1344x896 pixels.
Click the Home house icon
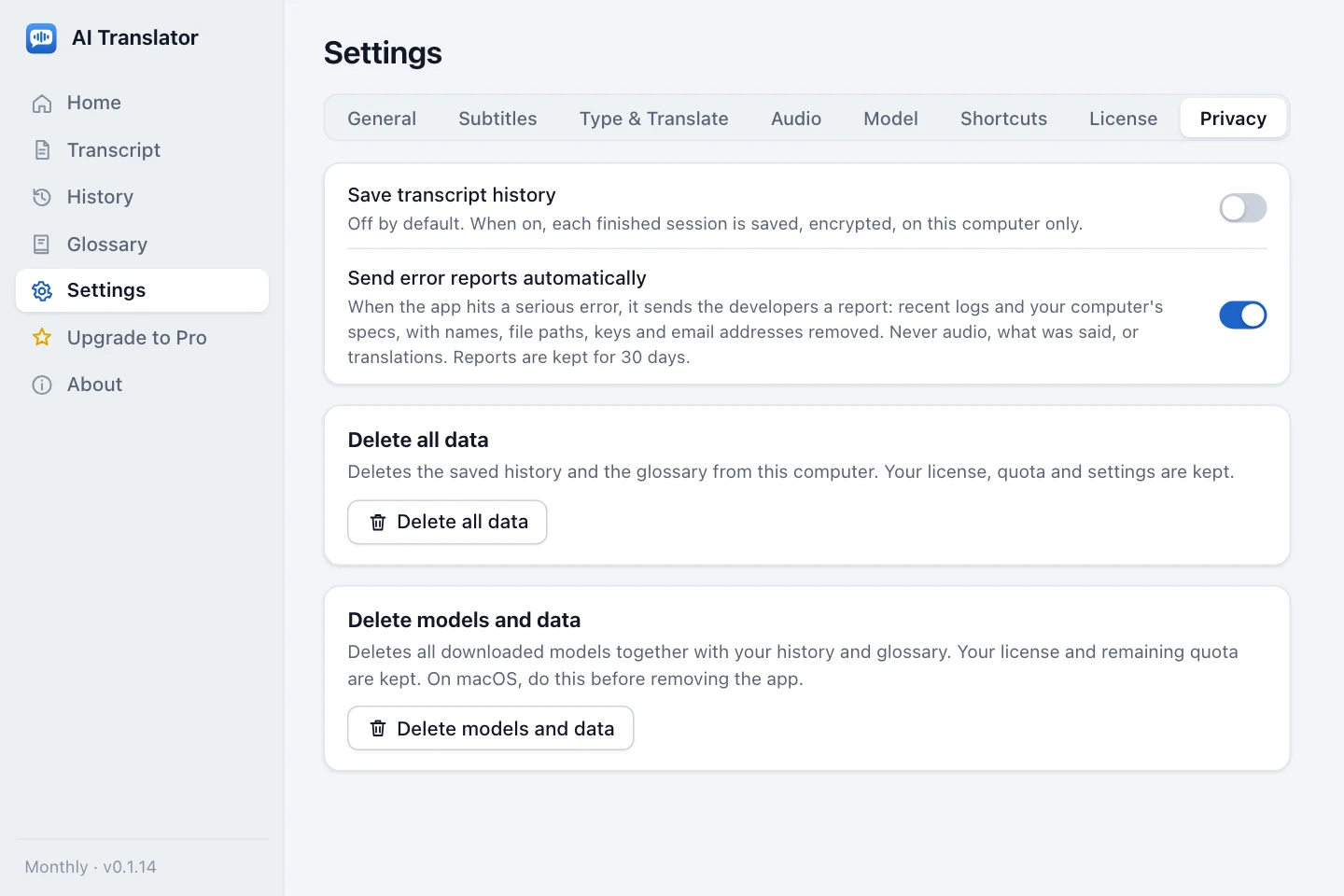(x=42, y=104)
